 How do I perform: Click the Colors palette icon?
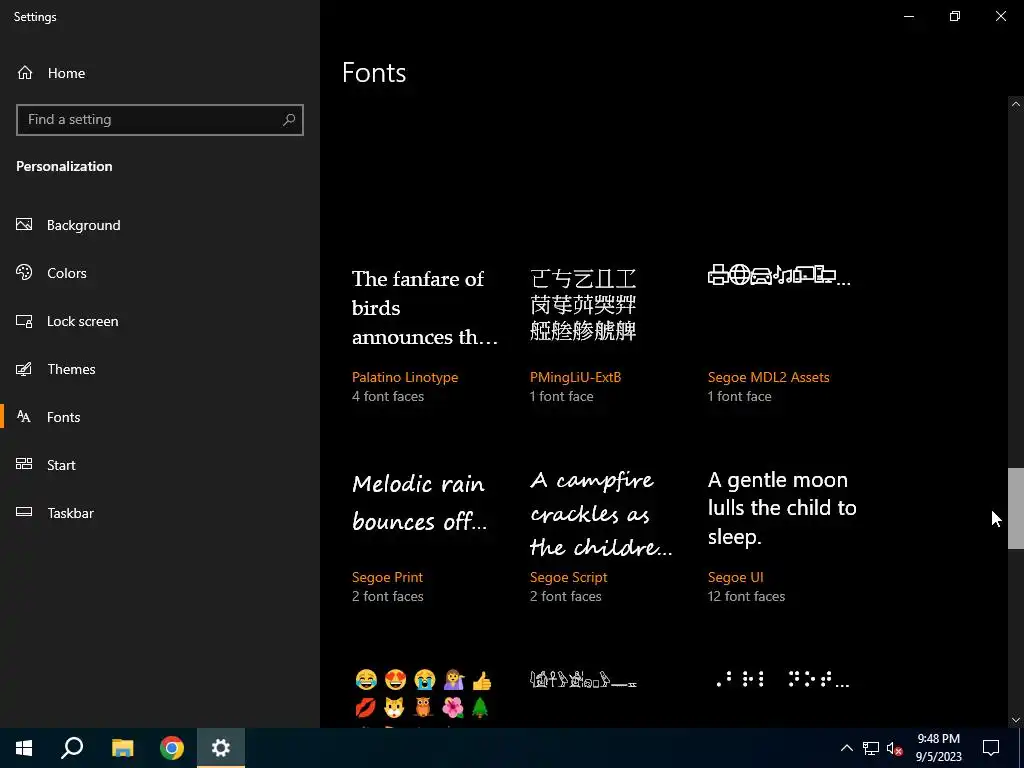pos(24,272)
